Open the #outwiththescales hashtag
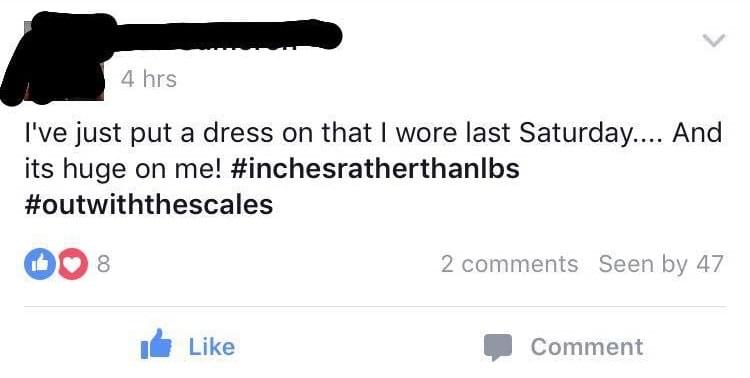The width and height of the screenshot is (750, 378). point(149,205)
